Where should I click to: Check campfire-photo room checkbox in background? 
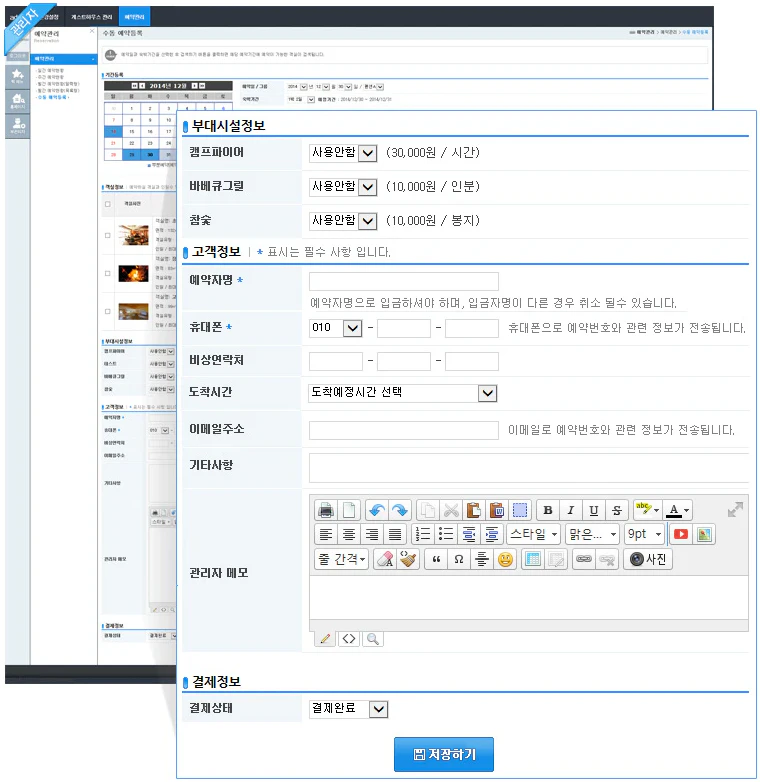tap(107, 273)
